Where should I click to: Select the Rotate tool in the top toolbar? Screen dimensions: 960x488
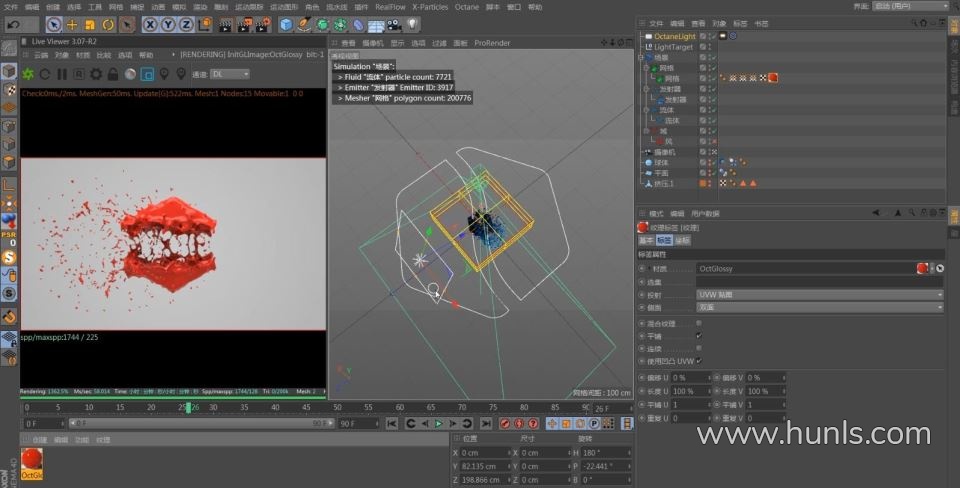point(108,24)
